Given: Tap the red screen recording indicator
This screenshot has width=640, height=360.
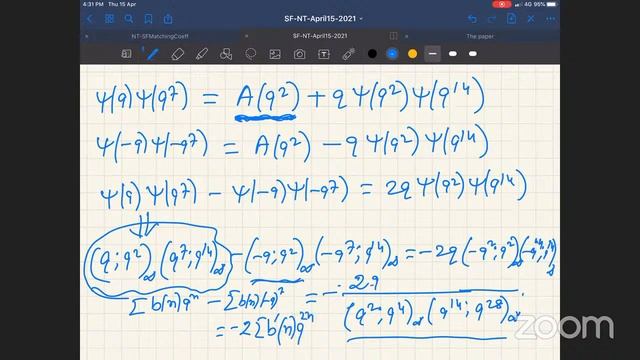Looking at the screenshot, I should (x=502, y=4).
